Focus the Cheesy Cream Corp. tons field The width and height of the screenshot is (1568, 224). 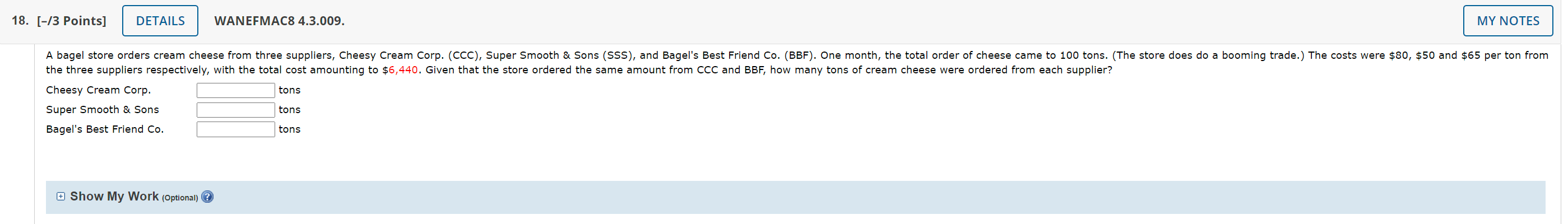click(x=235, y=90)
